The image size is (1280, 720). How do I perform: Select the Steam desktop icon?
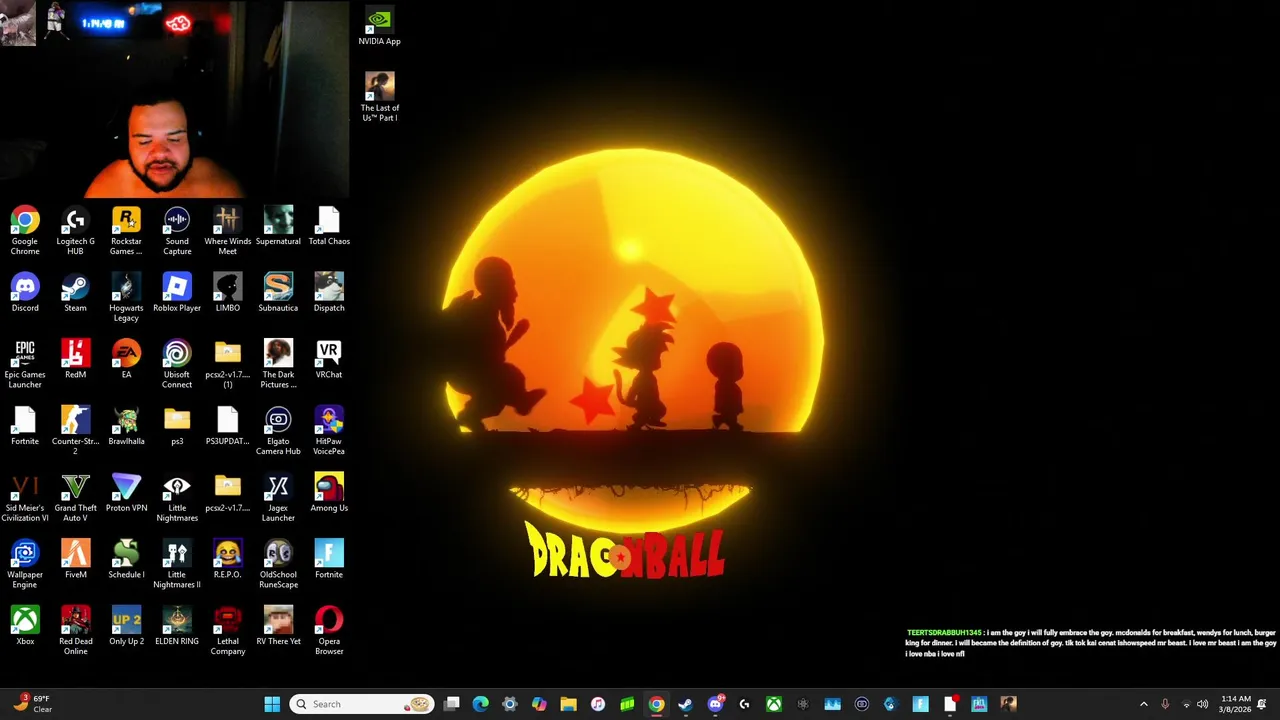pyautogui.click(x=75, y=293)
